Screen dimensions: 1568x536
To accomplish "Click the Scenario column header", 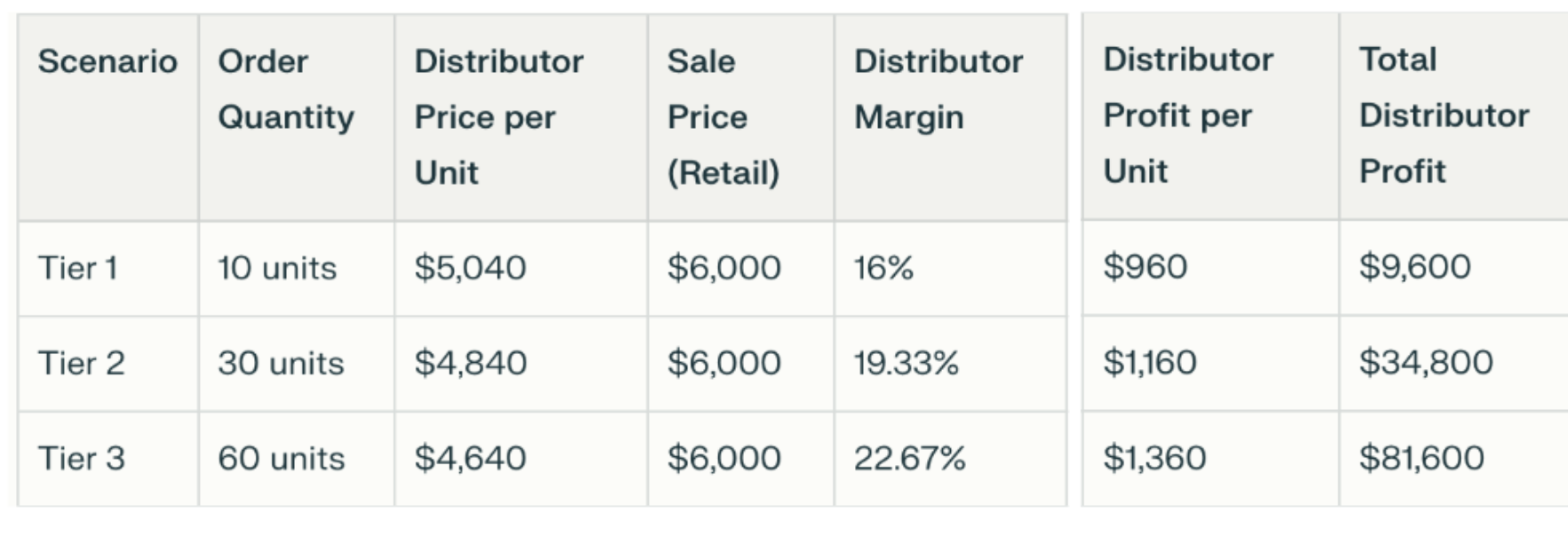I will click(107, 61).
